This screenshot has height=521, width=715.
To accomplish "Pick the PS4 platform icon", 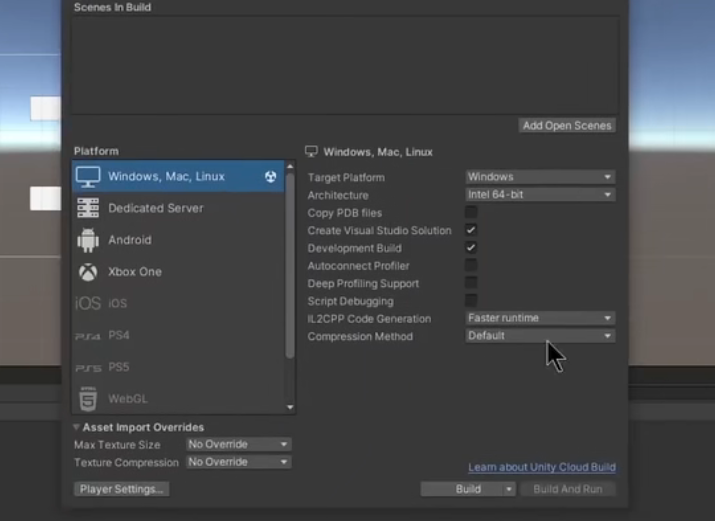I will pos(88,336).
